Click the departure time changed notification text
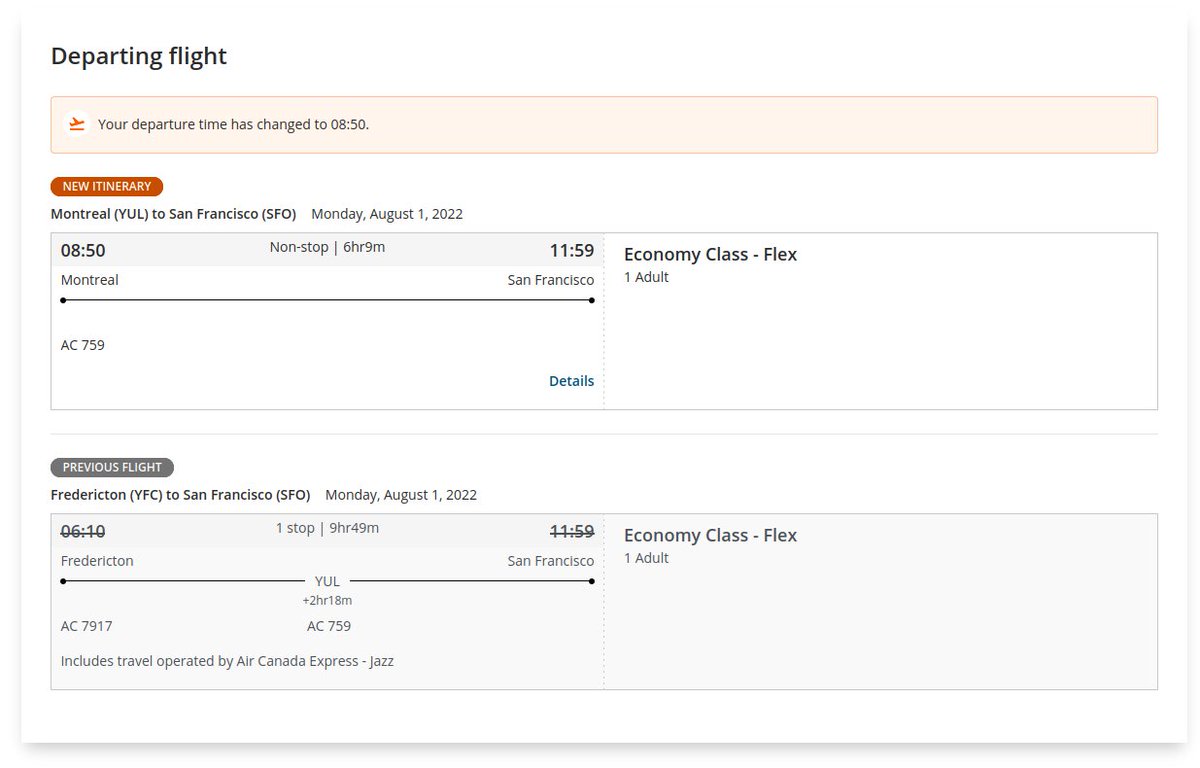The width and height of the screenshot is (1200, 768). (234, 125)
